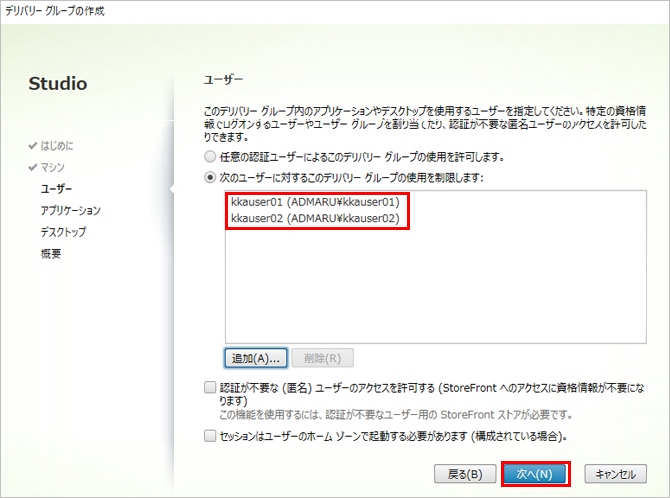Click the checkmark icon beside はじめに
Viewport: 670px width, 498px height.
click(x=33, y=146)
